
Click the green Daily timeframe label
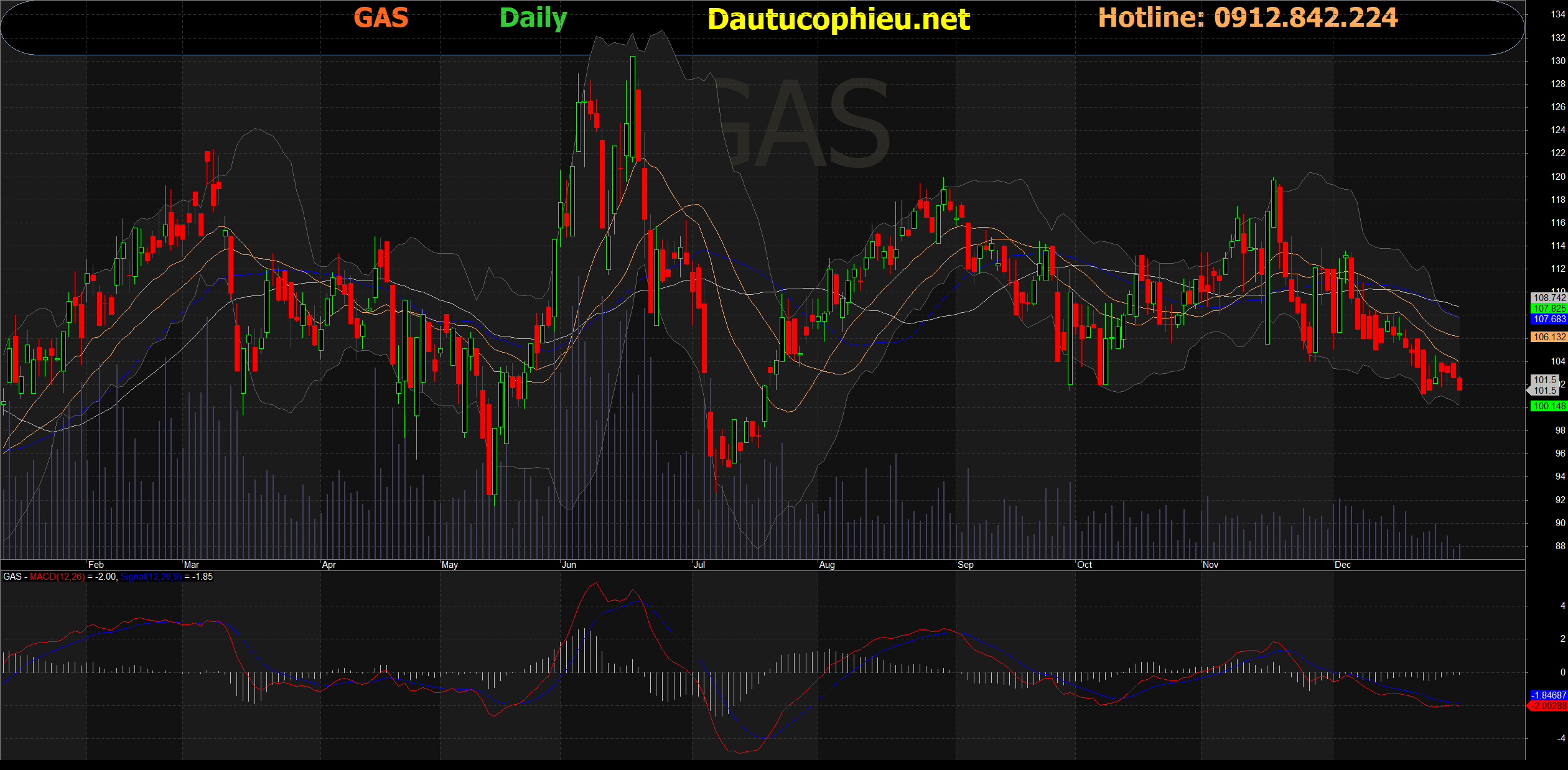533,18
